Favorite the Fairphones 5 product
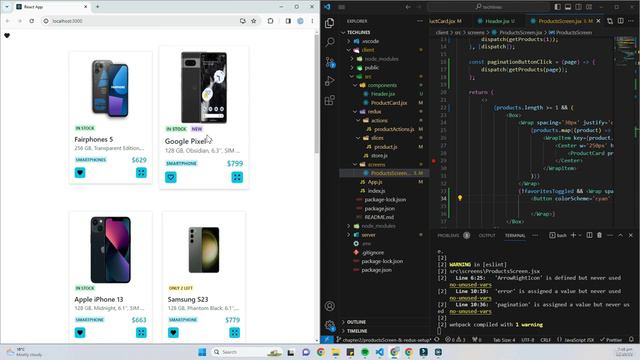The height and width of the screenshot is (360, 640). click(80, 173)
